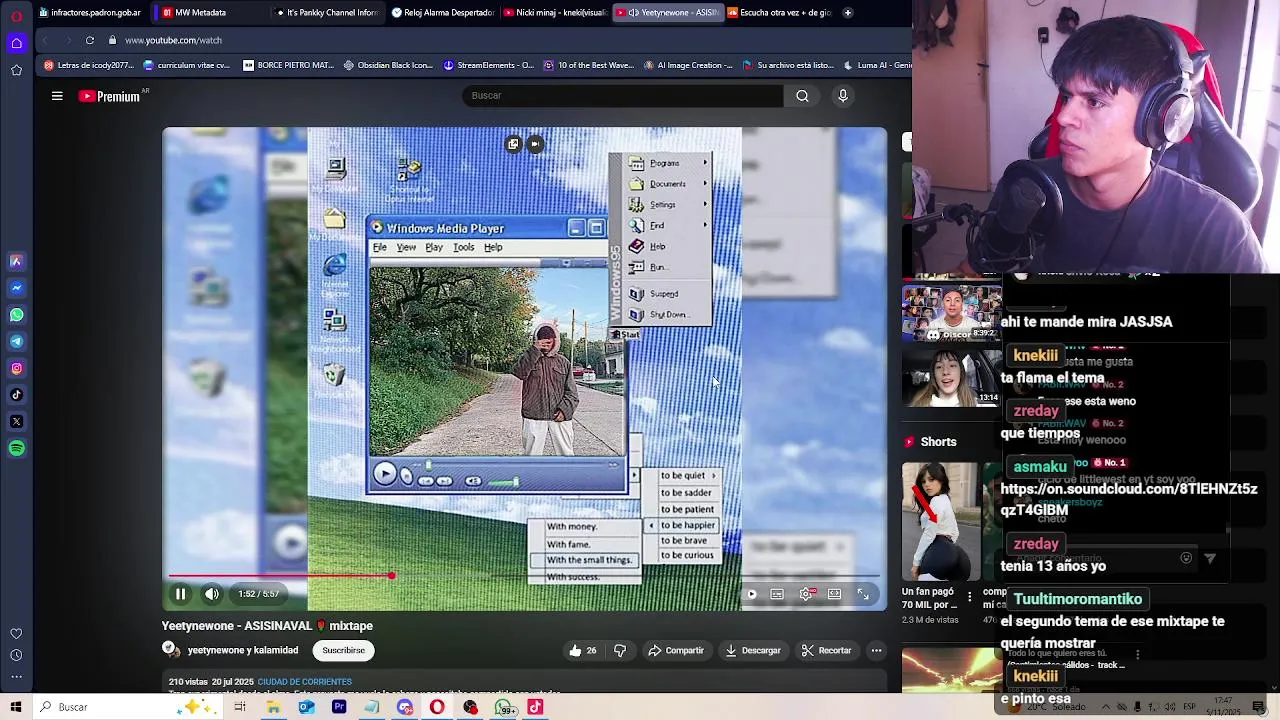Open StreamElements bookmark
The image size is (1280, 720).
point(489,65)
